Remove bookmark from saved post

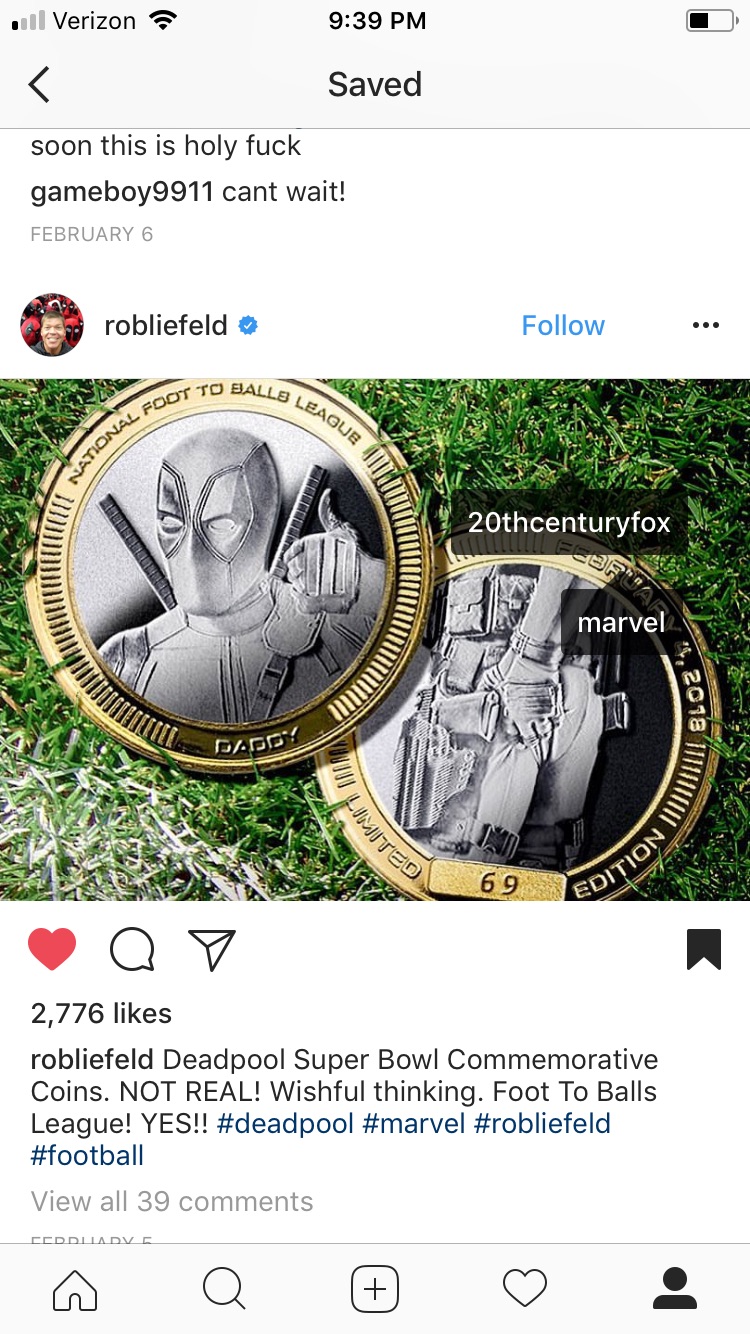[704, 949]
